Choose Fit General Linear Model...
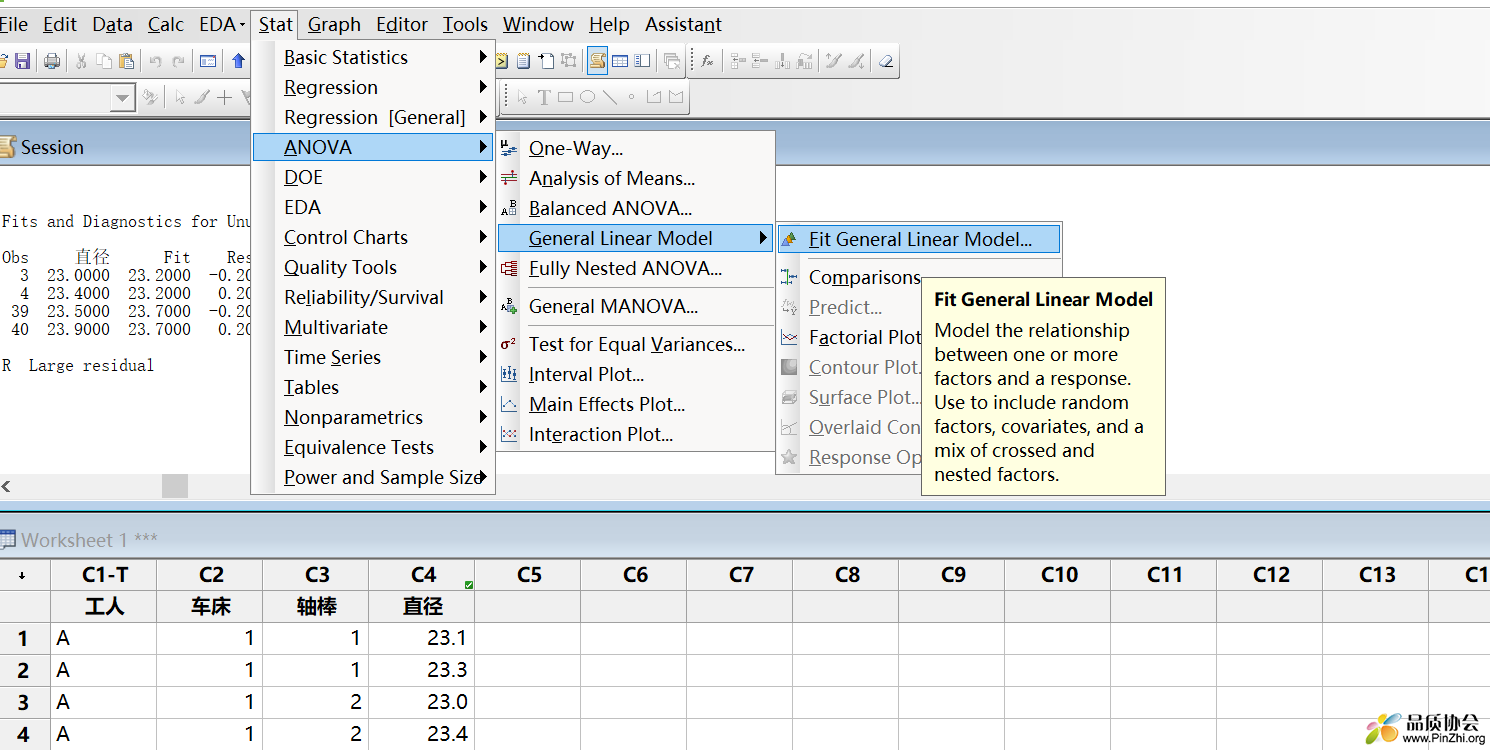Screen dimensions: 1490x750 (918, 239)
